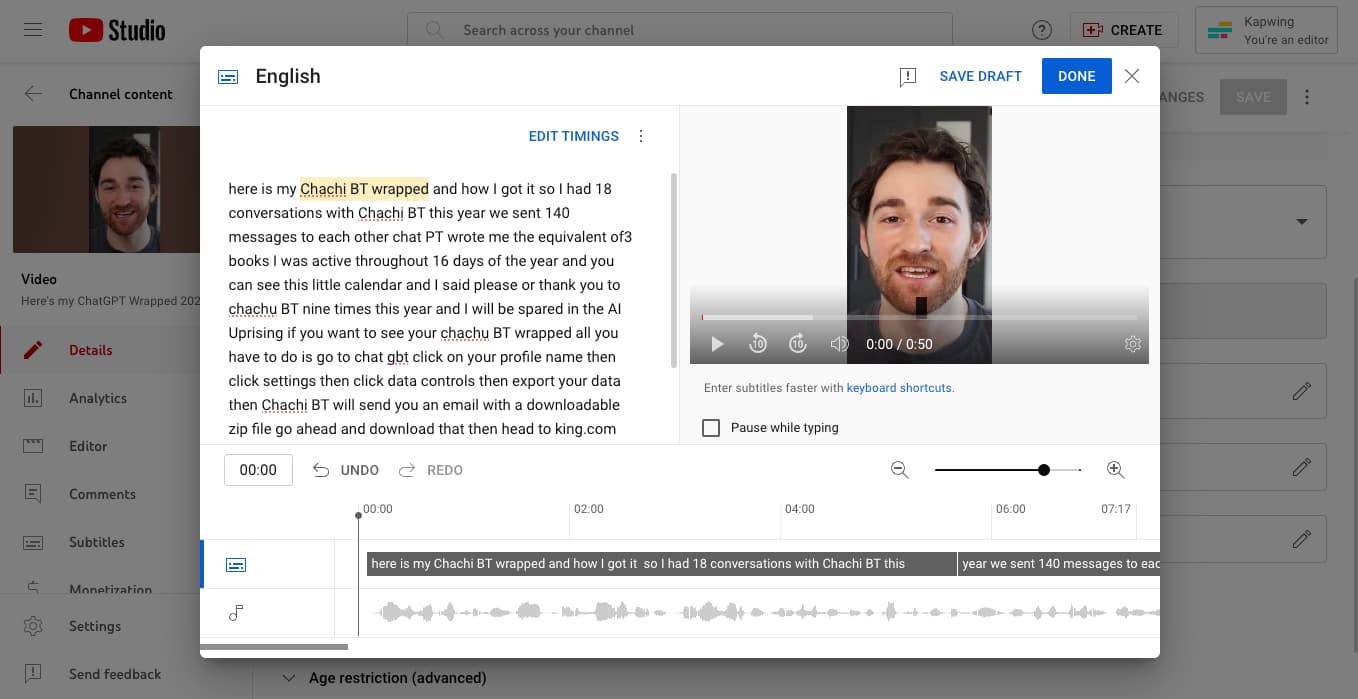Click the 00:00 timecode field

[x=258, y=470]
